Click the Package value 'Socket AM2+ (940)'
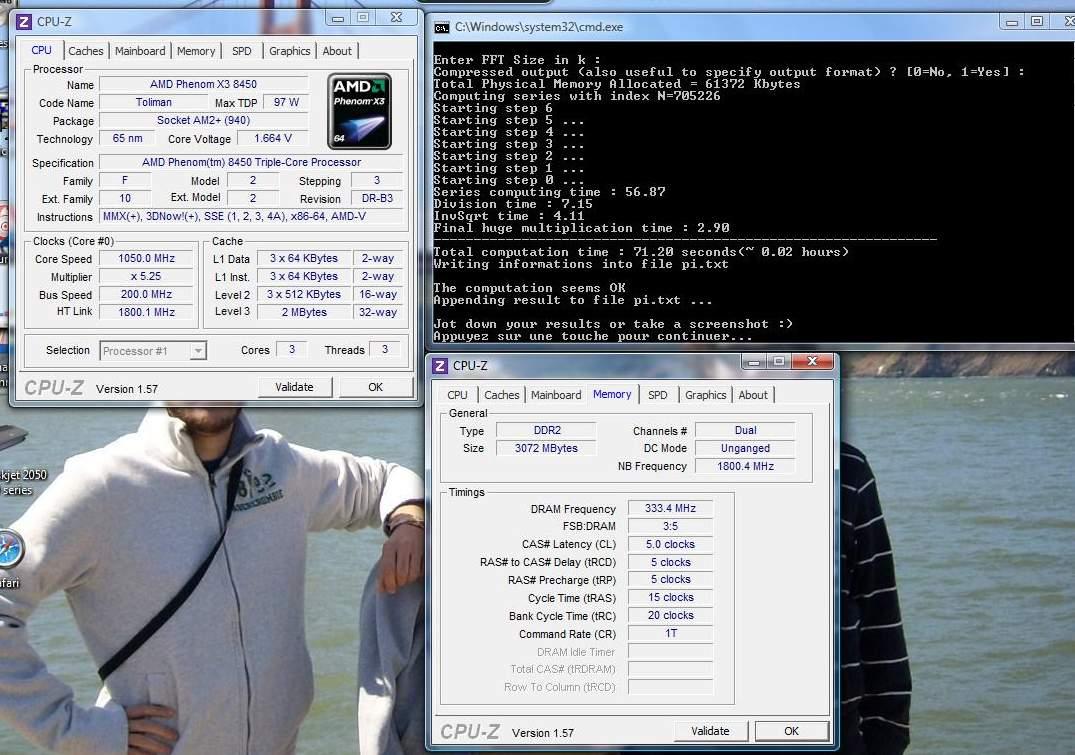The image size is (1075, 755). [x=204, y=121]
